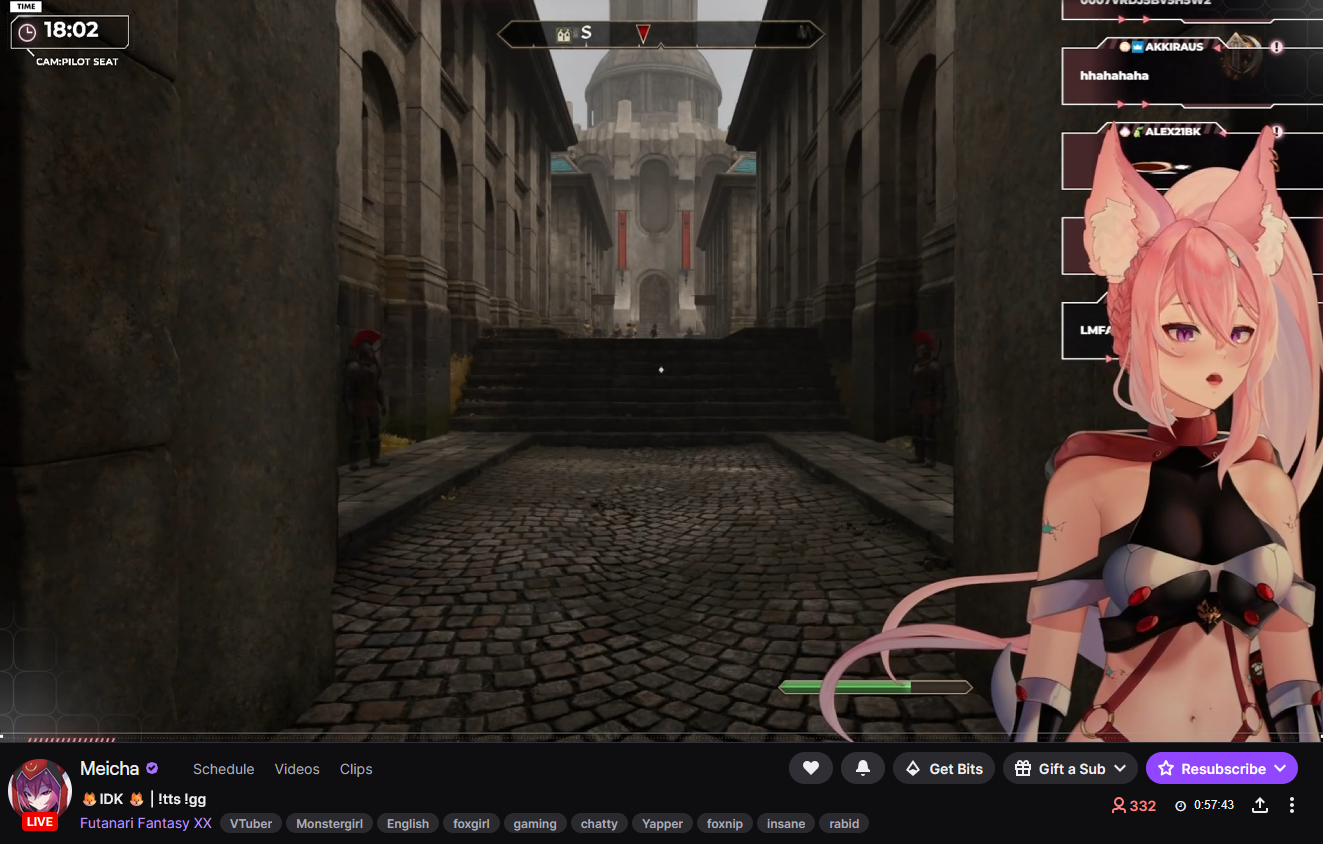Click the Get Bits button
Viewport: 1323px width, 844px height.
pyautogui.click(x=944, y=768)
